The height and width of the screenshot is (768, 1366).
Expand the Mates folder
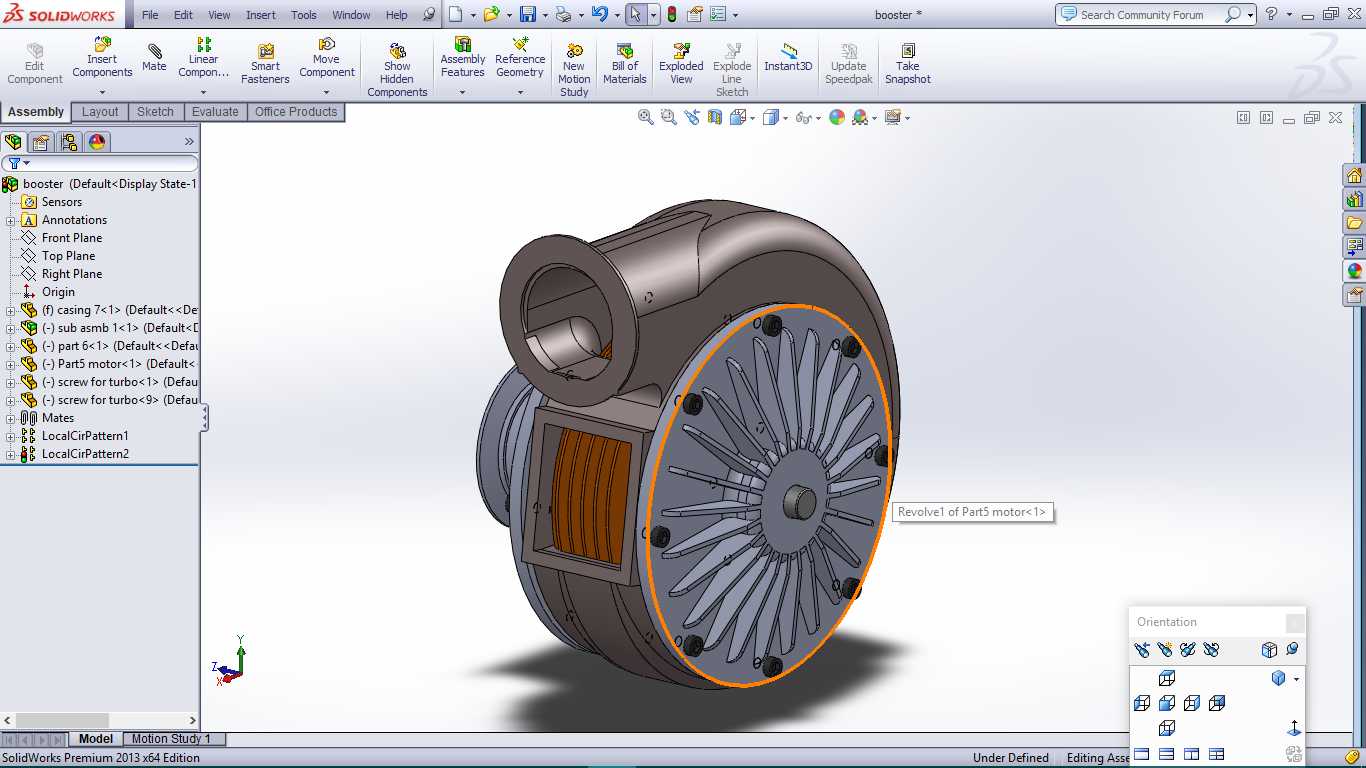point(11,418)
